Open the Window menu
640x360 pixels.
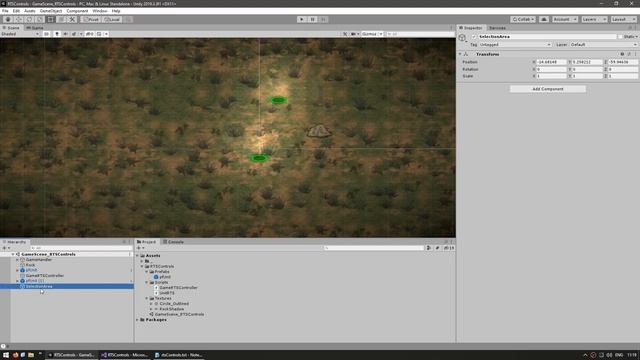pos(100,11)
